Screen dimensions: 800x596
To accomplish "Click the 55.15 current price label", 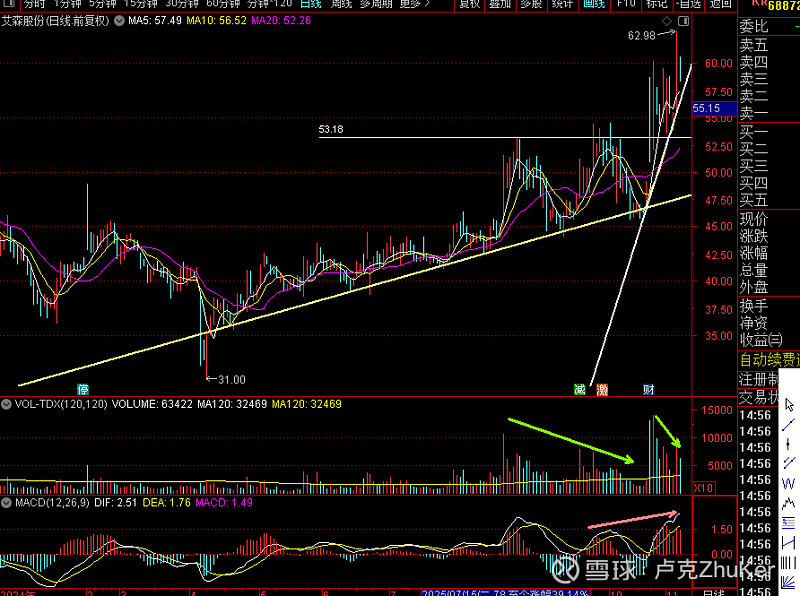I will [714, 108].
